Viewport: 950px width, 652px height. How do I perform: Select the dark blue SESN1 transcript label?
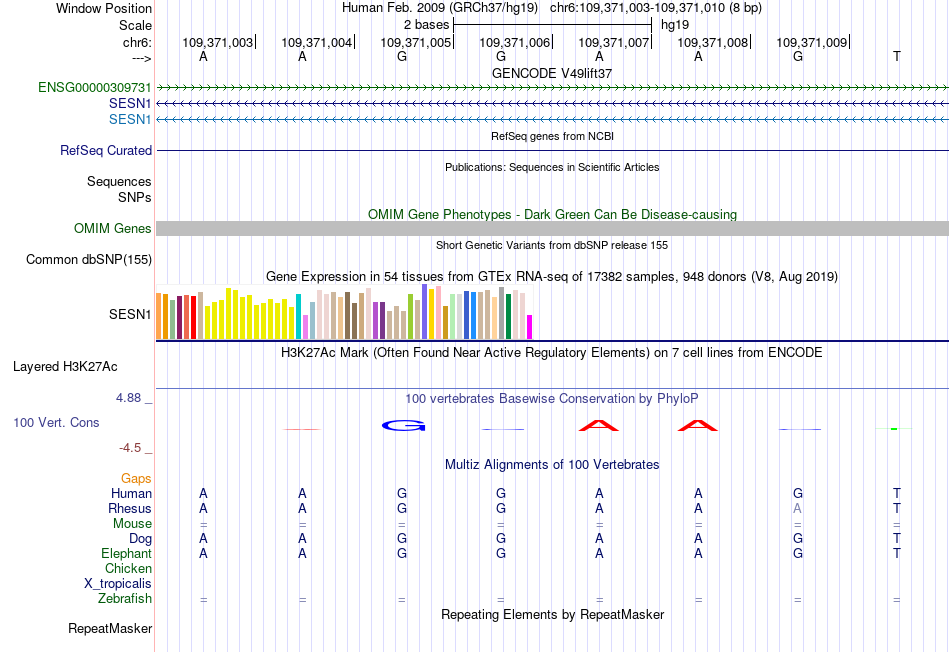pos(130,103)
